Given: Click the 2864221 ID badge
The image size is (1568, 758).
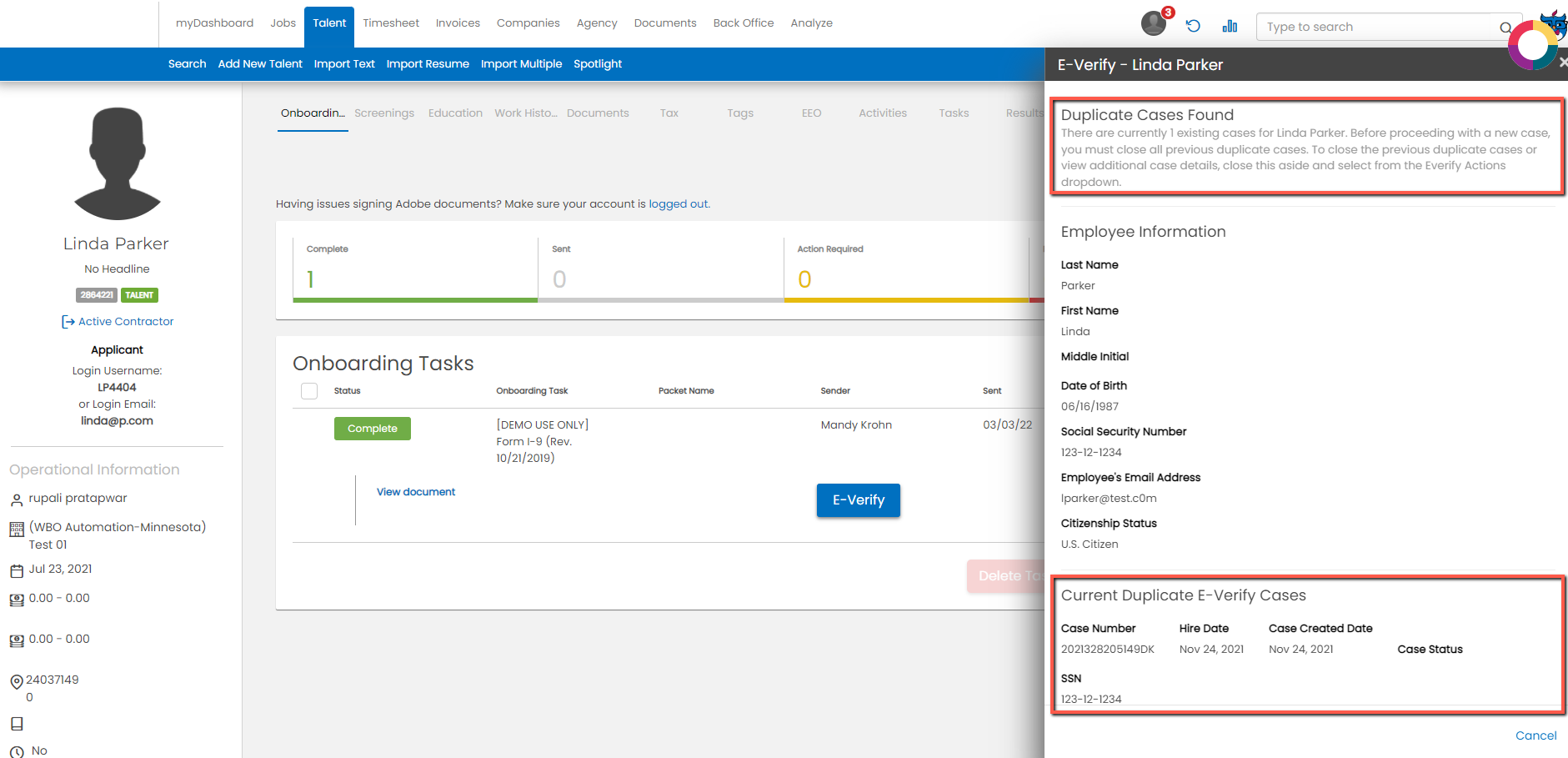Looking at the screenshot, I should [x=97, y=295].
